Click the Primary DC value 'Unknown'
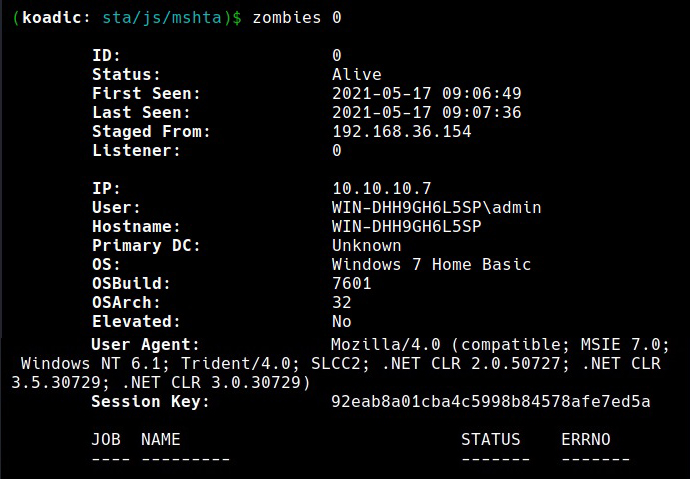The width and height of the screenshot is (690, 479). 367,245
